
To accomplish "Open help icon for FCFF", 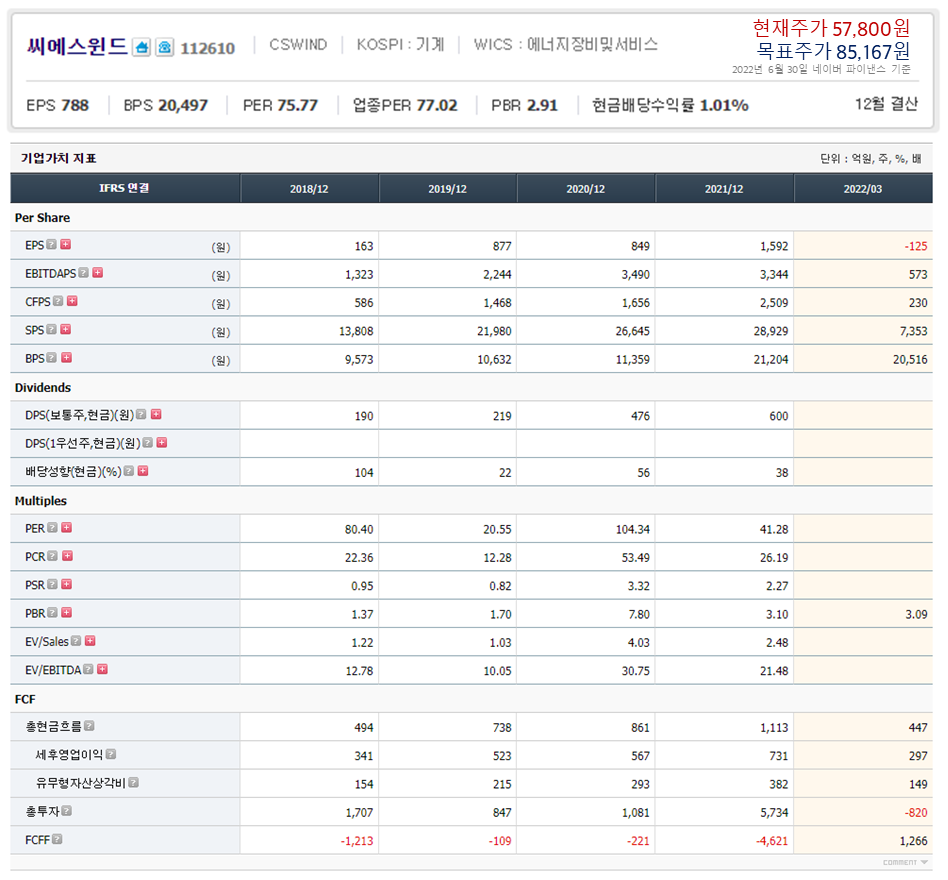I will [57, 839].
